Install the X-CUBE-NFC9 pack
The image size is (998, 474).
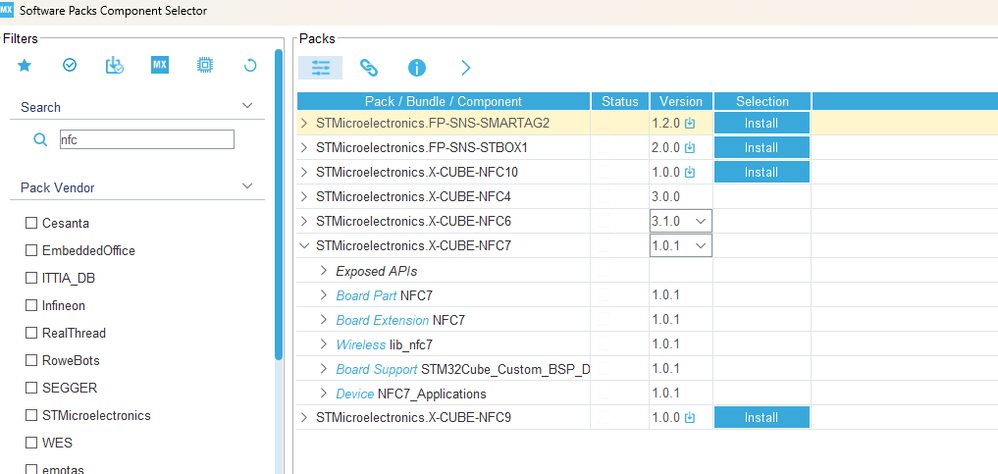[762, 418]
